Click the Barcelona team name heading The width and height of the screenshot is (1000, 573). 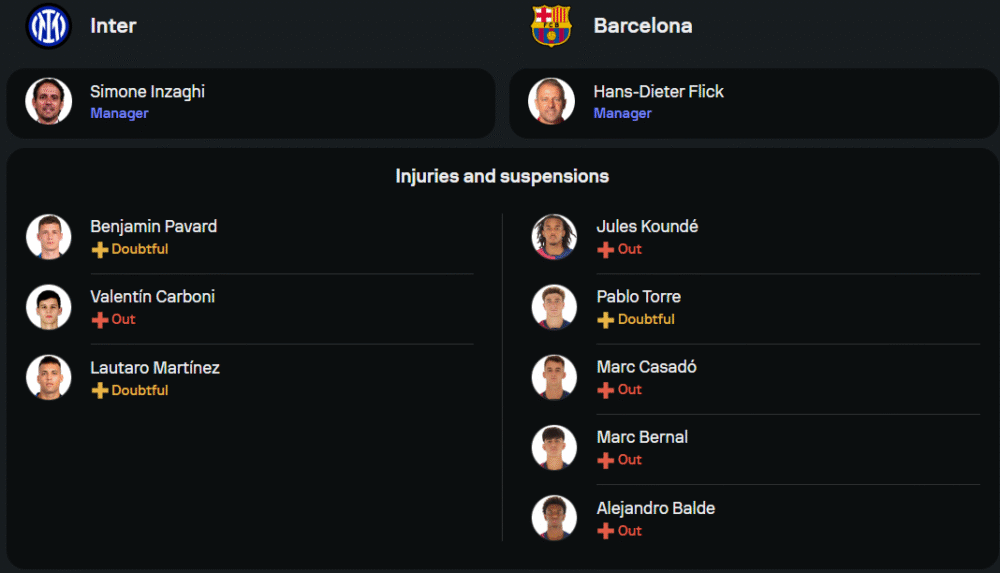pos(642,26)
